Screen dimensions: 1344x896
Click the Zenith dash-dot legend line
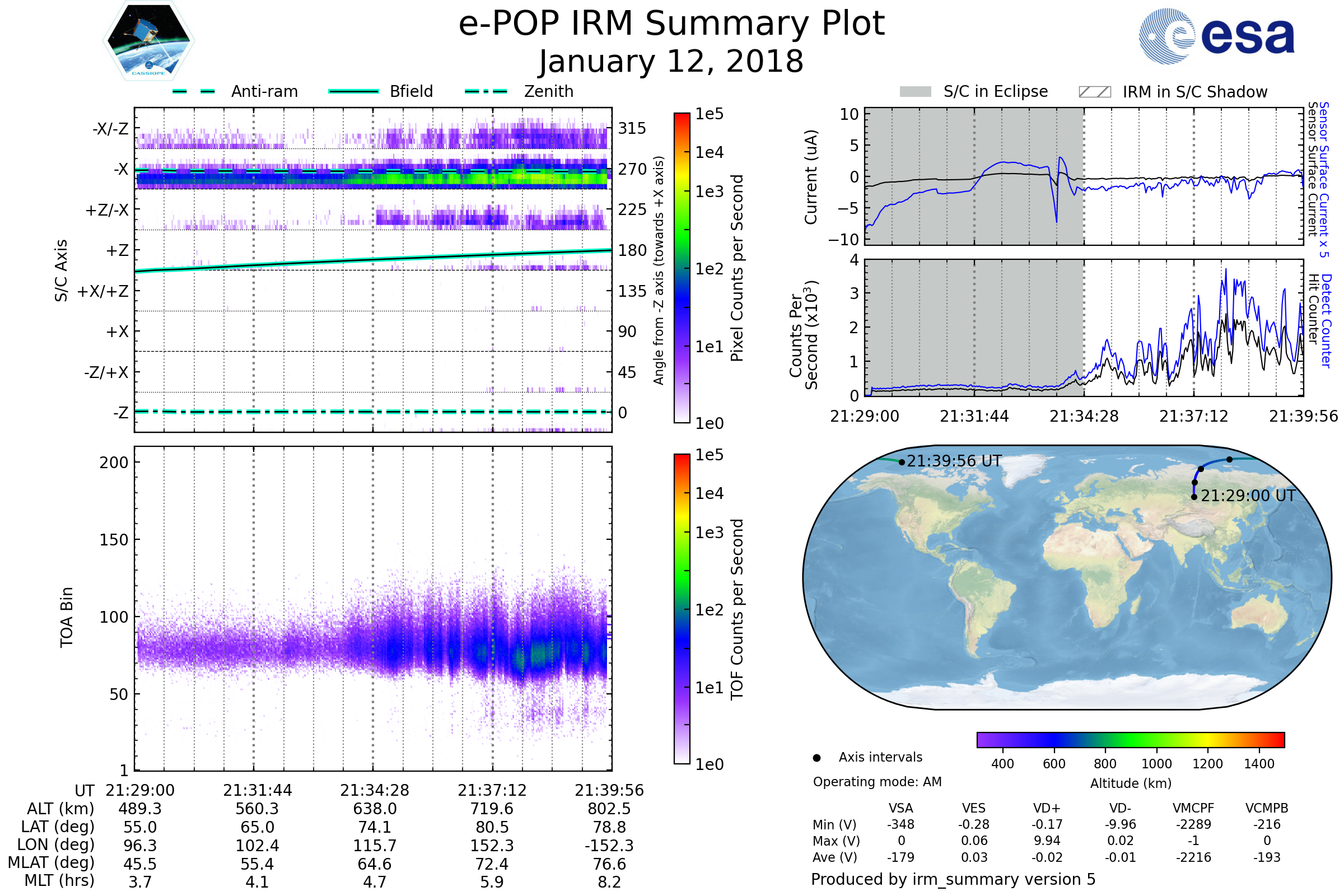pyautogui.click(x=486, y=91)
